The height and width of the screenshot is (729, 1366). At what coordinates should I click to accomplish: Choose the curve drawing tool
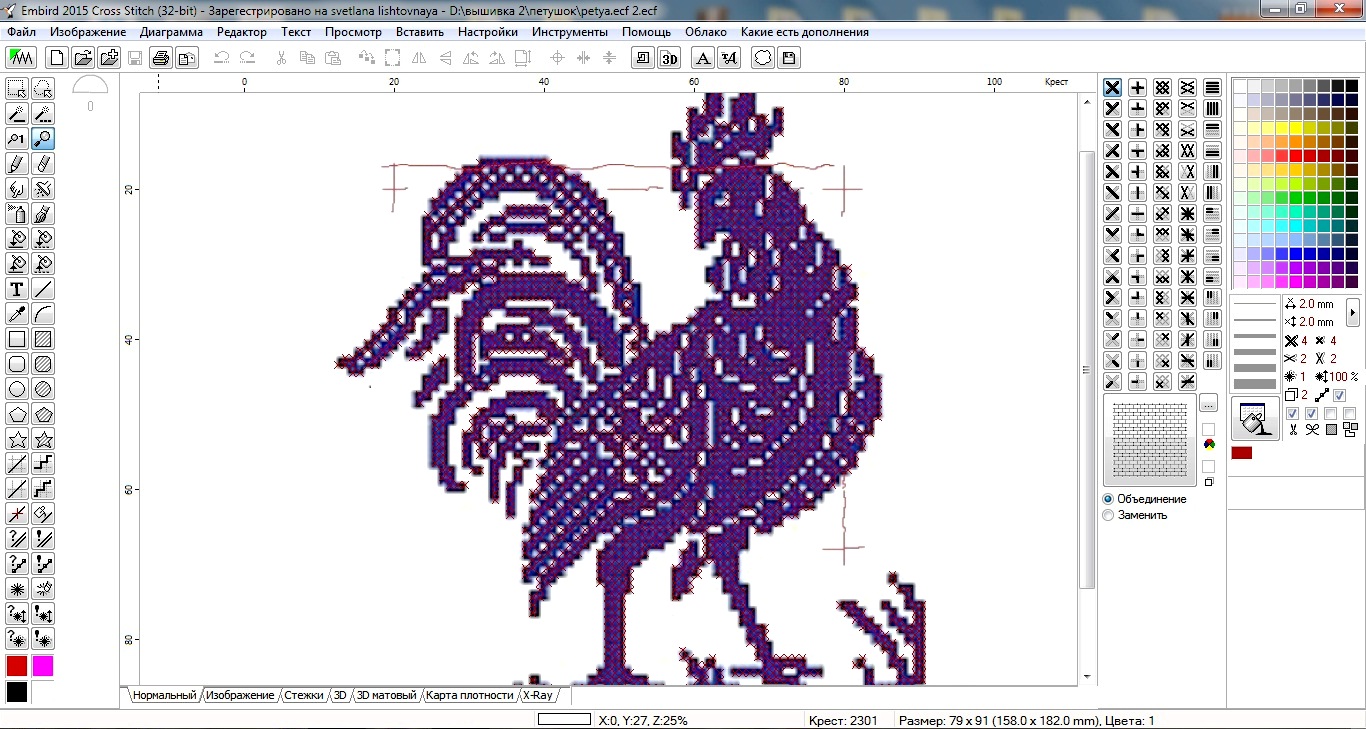pyautogui.click(x=43, y=314)
